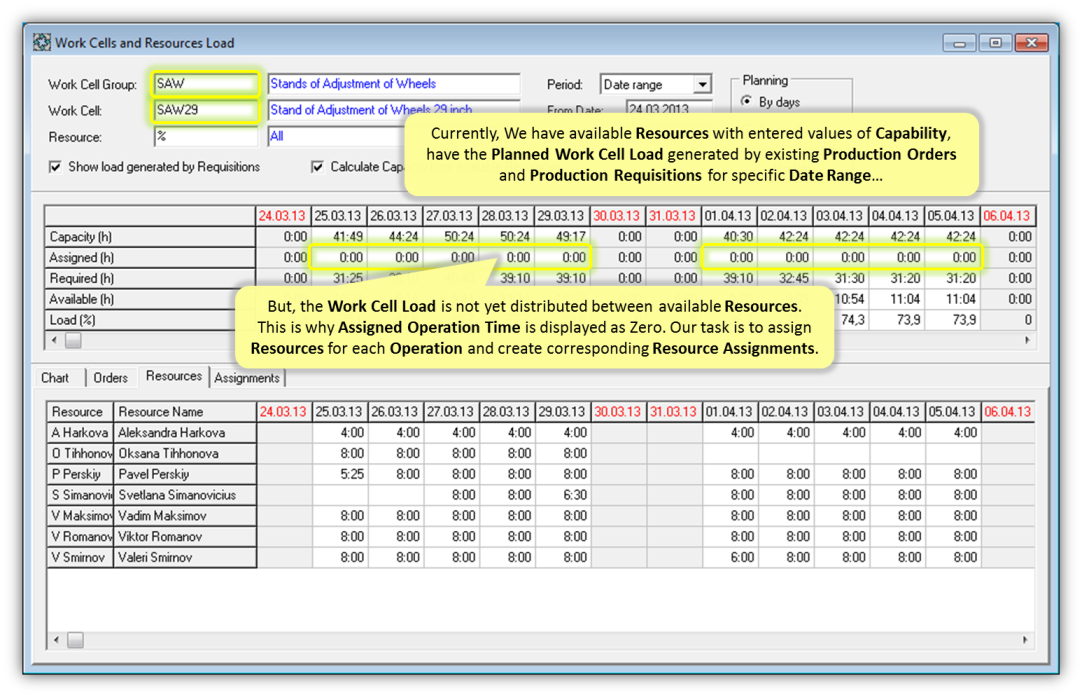Select resource row O Tihhonov
Viewport: 1082px width, 697px height.
pyautogui.click(x=80, y=453)
